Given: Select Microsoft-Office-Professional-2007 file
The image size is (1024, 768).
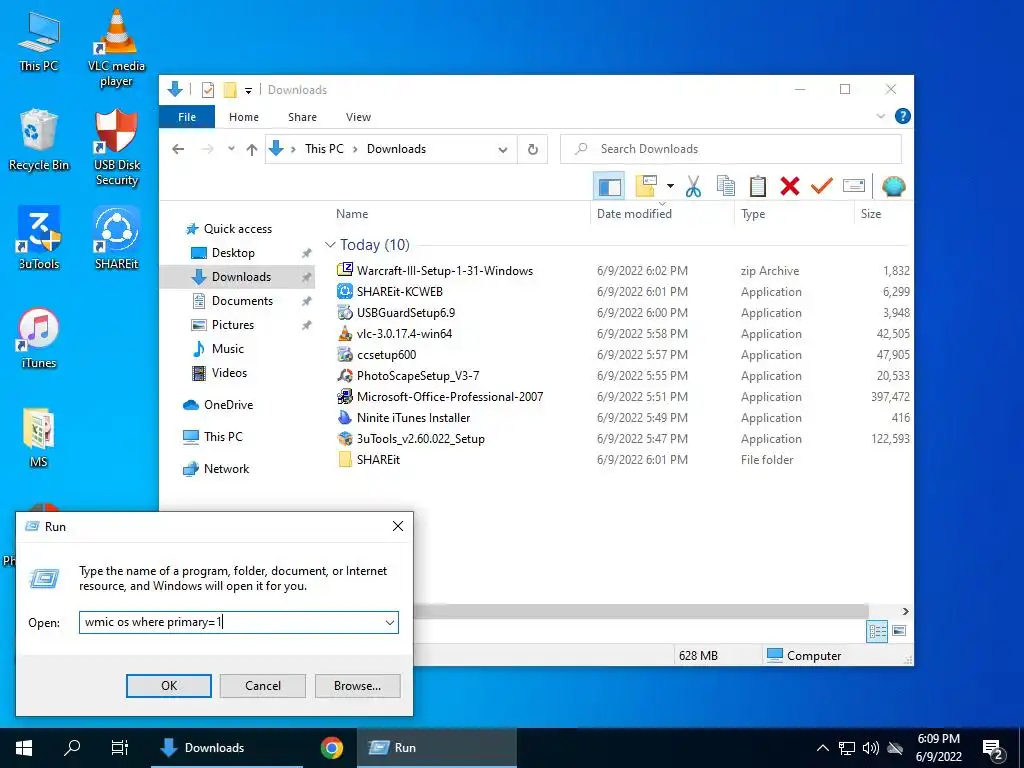Looking at the screenshot, I should coord(449,397).
